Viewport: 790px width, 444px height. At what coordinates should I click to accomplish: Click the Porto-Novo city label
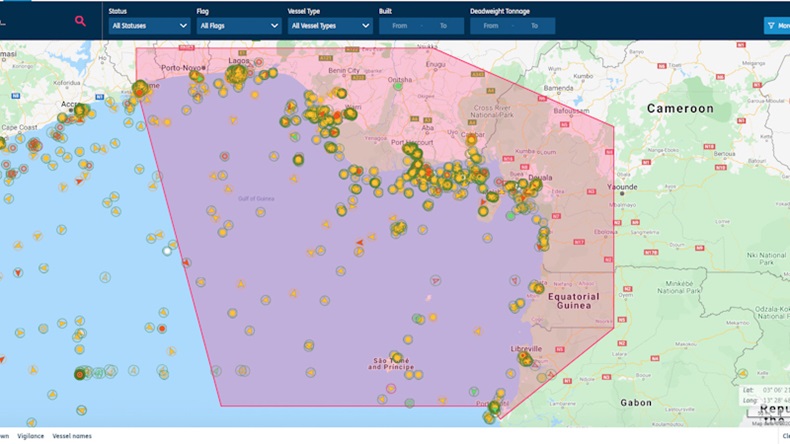(181, 68)
